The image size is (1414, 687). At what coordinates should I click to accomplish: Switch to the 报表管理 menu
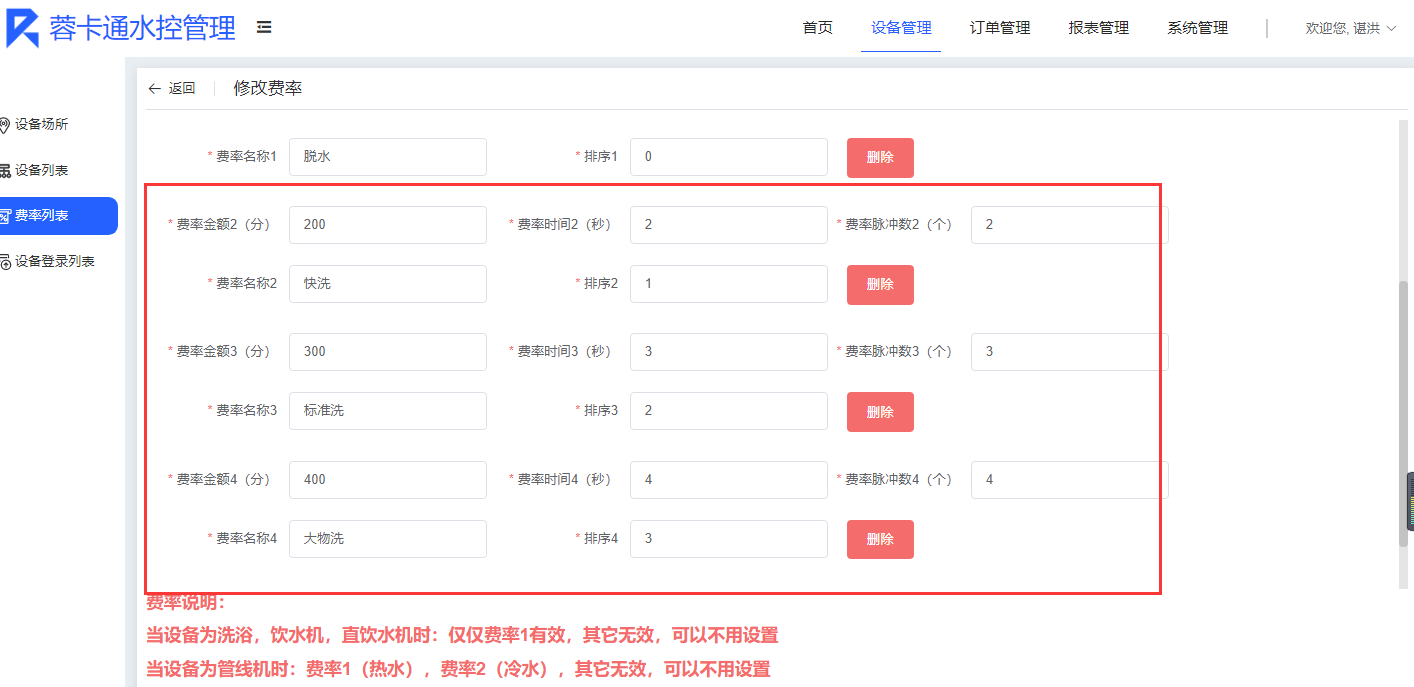click(1098, 28)
